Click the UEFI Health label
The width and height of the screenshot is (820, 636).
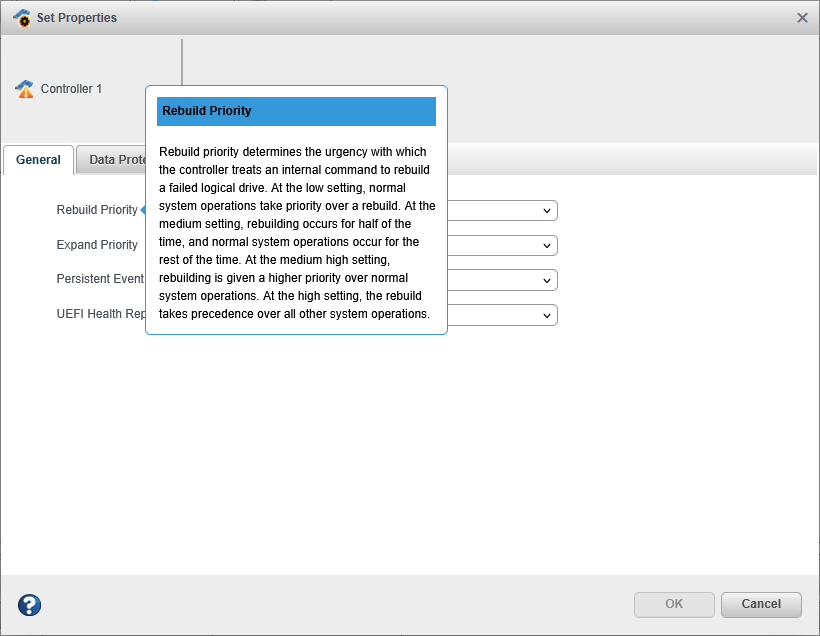(101, 314)
